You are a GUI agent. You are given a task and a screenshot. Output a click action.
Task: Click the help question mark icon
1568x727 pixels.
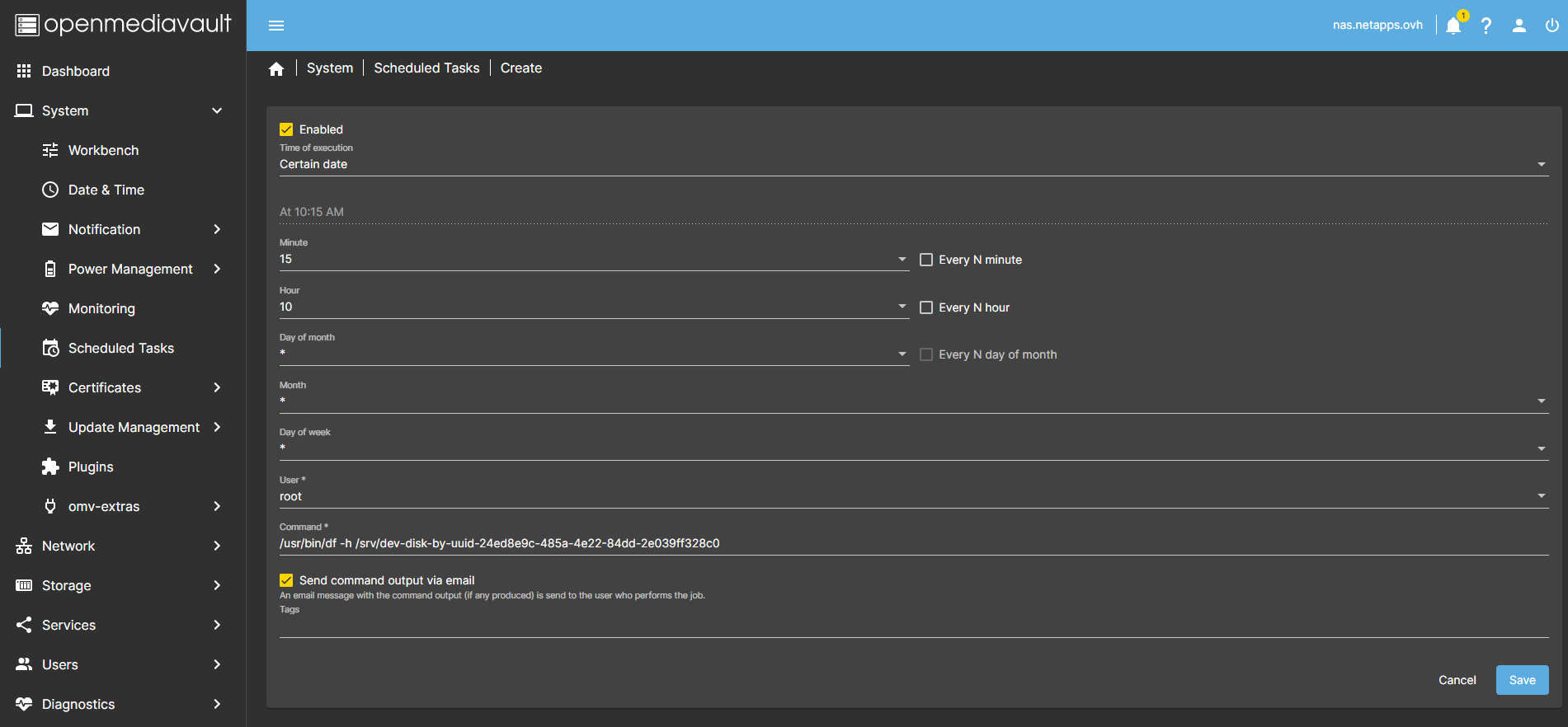point(1486,26)
